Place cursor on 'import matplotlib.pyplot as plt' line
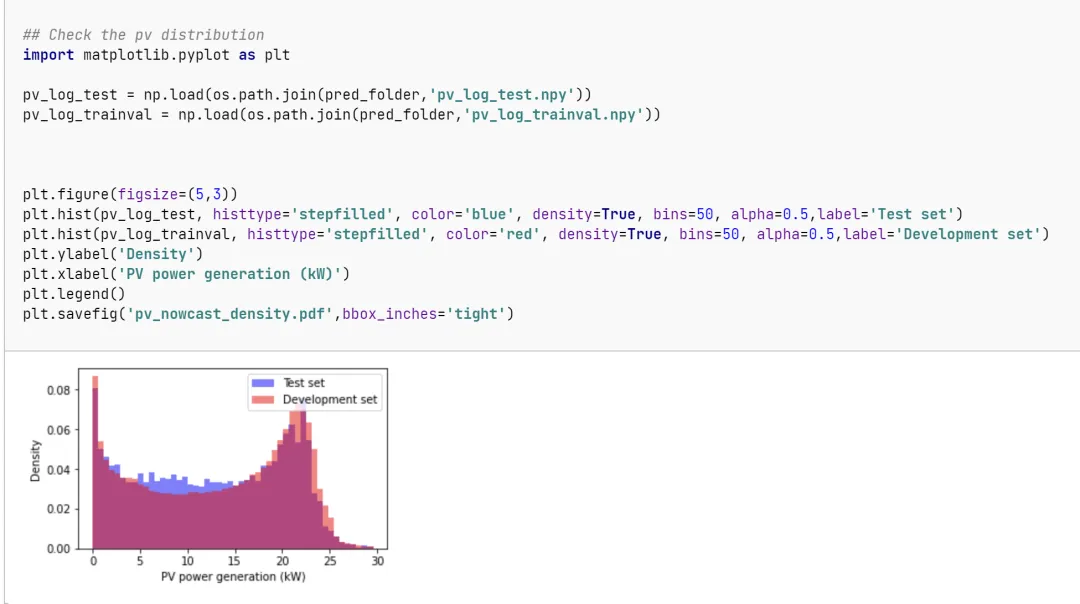 coord(156,54)
